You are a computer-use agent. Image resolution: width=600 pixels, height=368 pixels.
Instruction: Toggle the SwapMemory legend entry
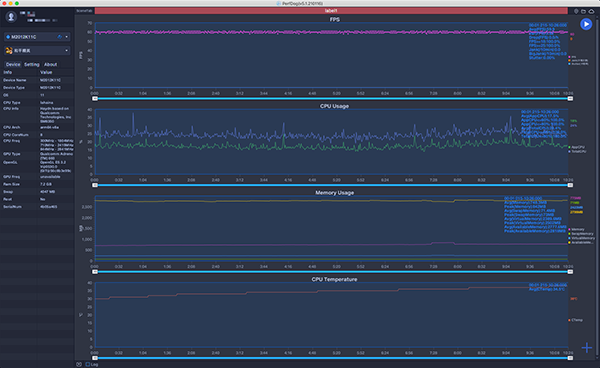(581, 234)
